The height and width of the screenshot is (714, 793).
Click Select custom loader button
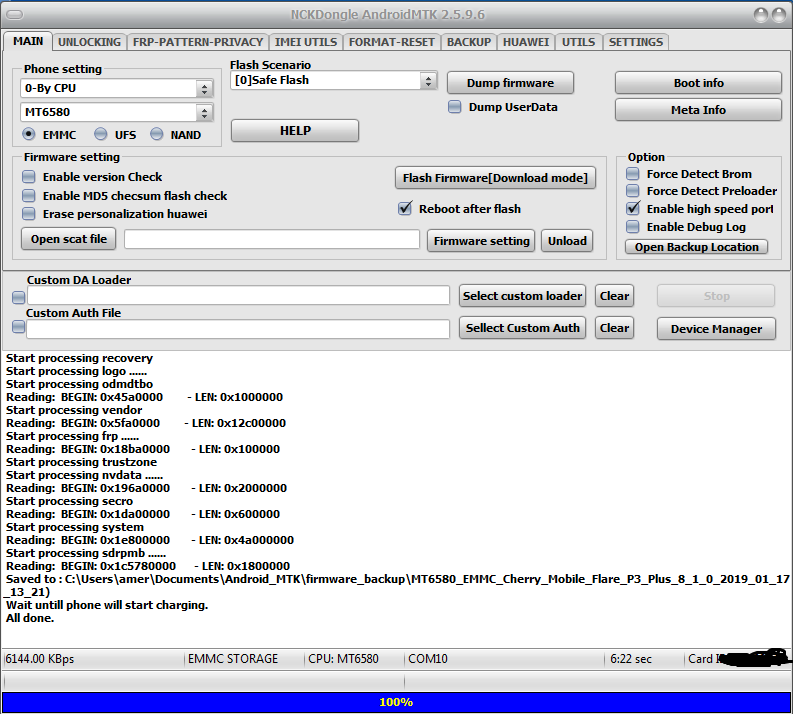click(522, 296)
